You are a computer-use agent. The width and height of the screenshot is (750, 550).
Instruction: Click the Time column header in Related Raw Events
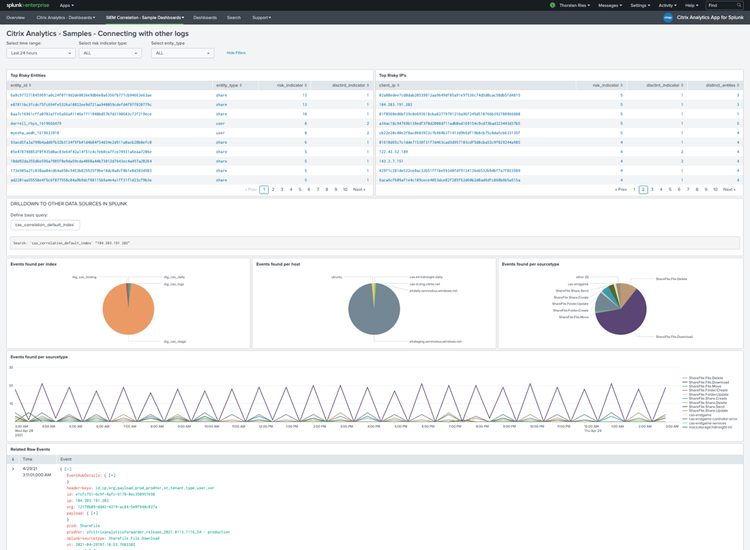click(27, 459)
